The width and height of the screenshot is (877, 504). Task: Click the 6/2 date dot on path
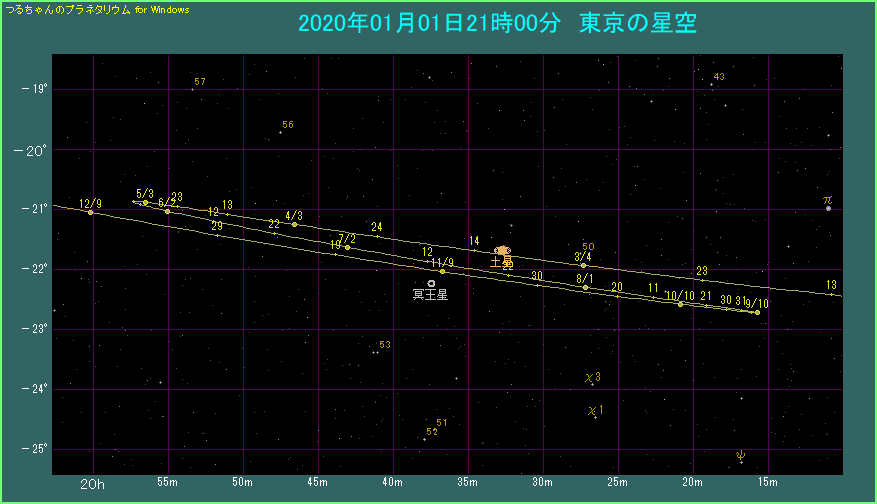167,211
